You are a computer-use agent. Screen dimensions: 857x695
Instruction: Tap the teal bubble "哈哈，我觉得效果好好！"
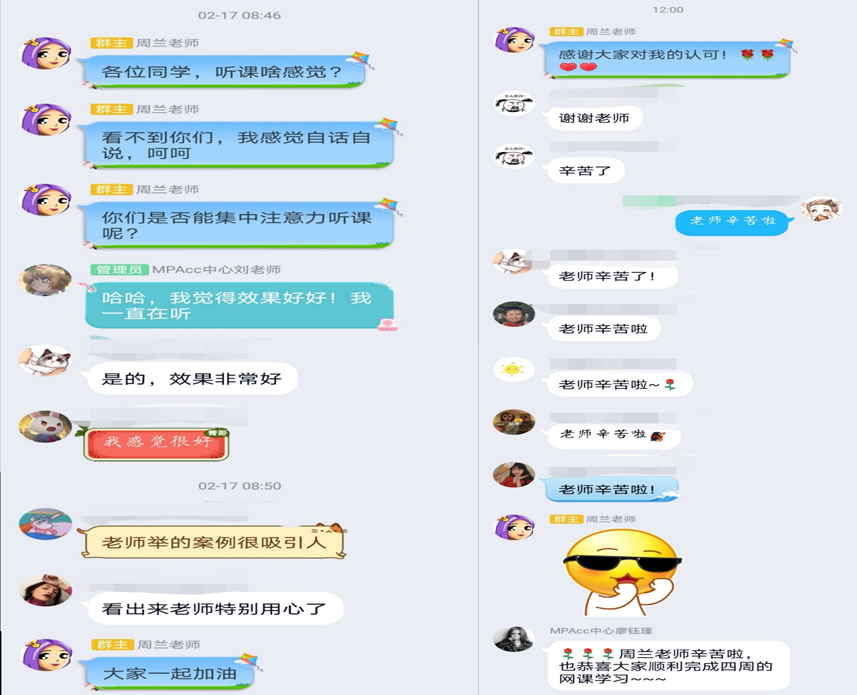pyautogui.click(x=240, y=305)
